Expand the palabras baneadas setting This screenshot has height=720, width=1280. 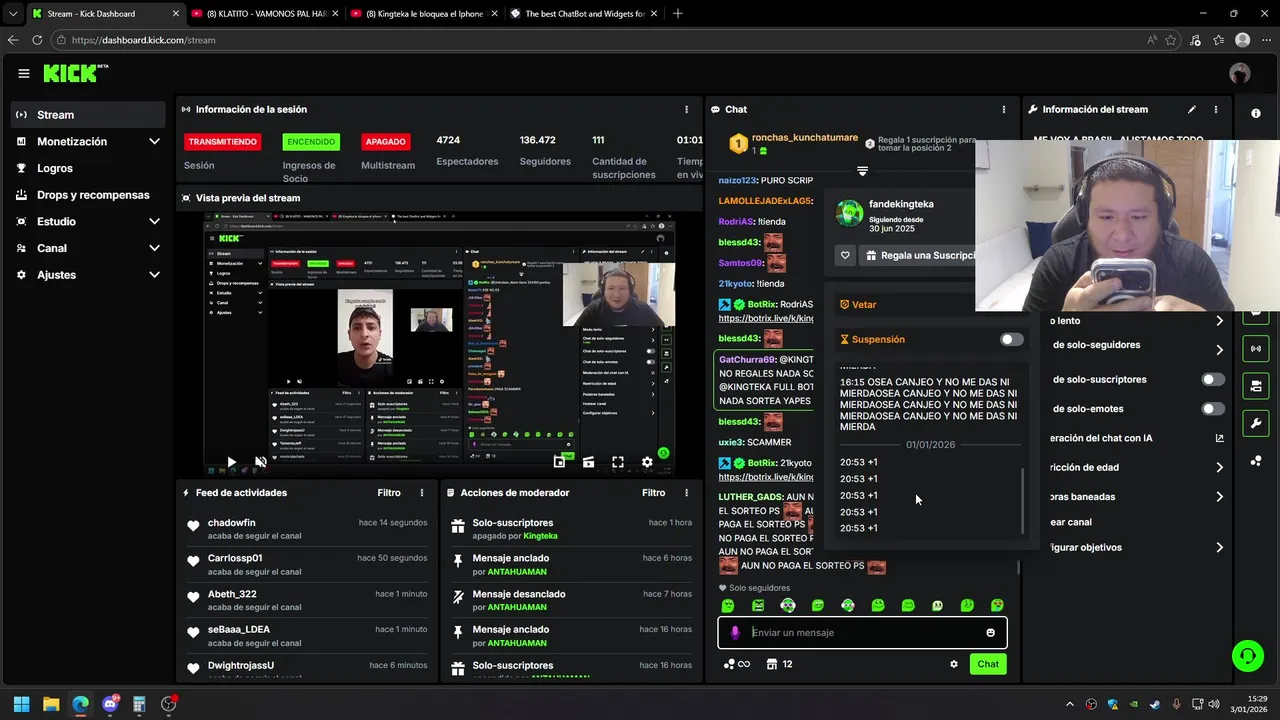1219,497
